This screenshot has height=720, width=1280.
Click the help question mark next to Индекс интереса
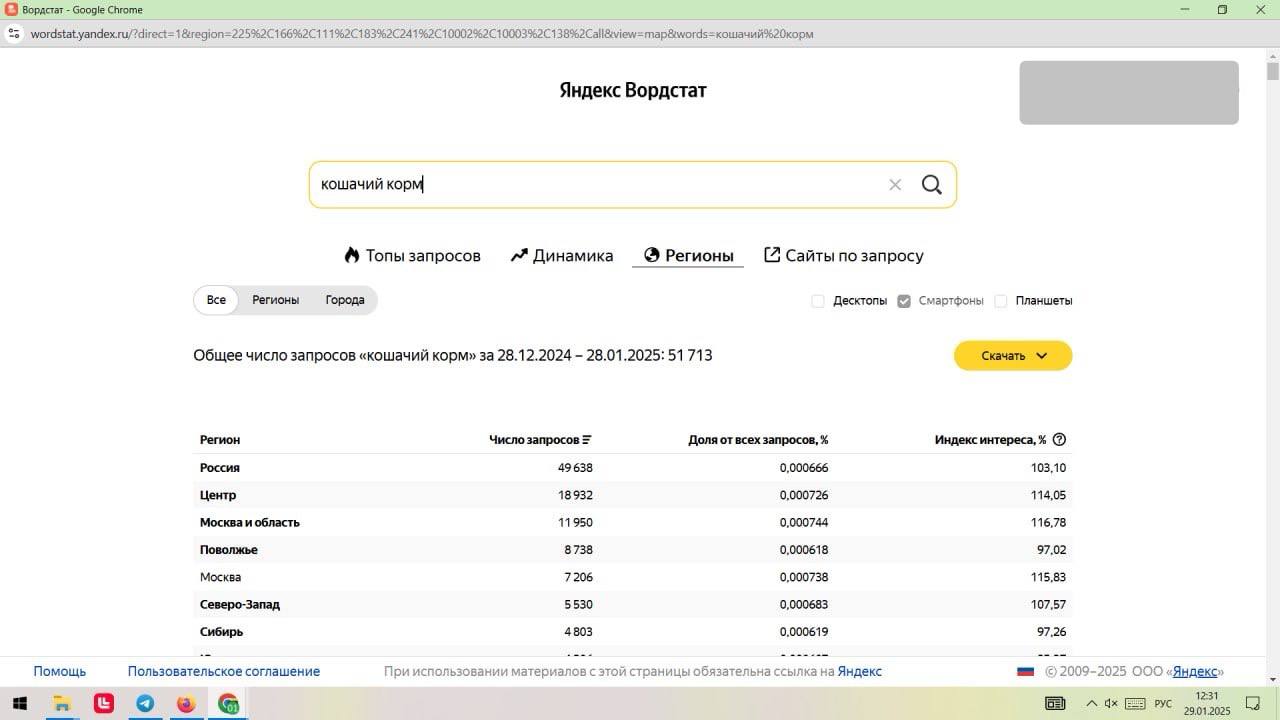[x=1060, y=440]
